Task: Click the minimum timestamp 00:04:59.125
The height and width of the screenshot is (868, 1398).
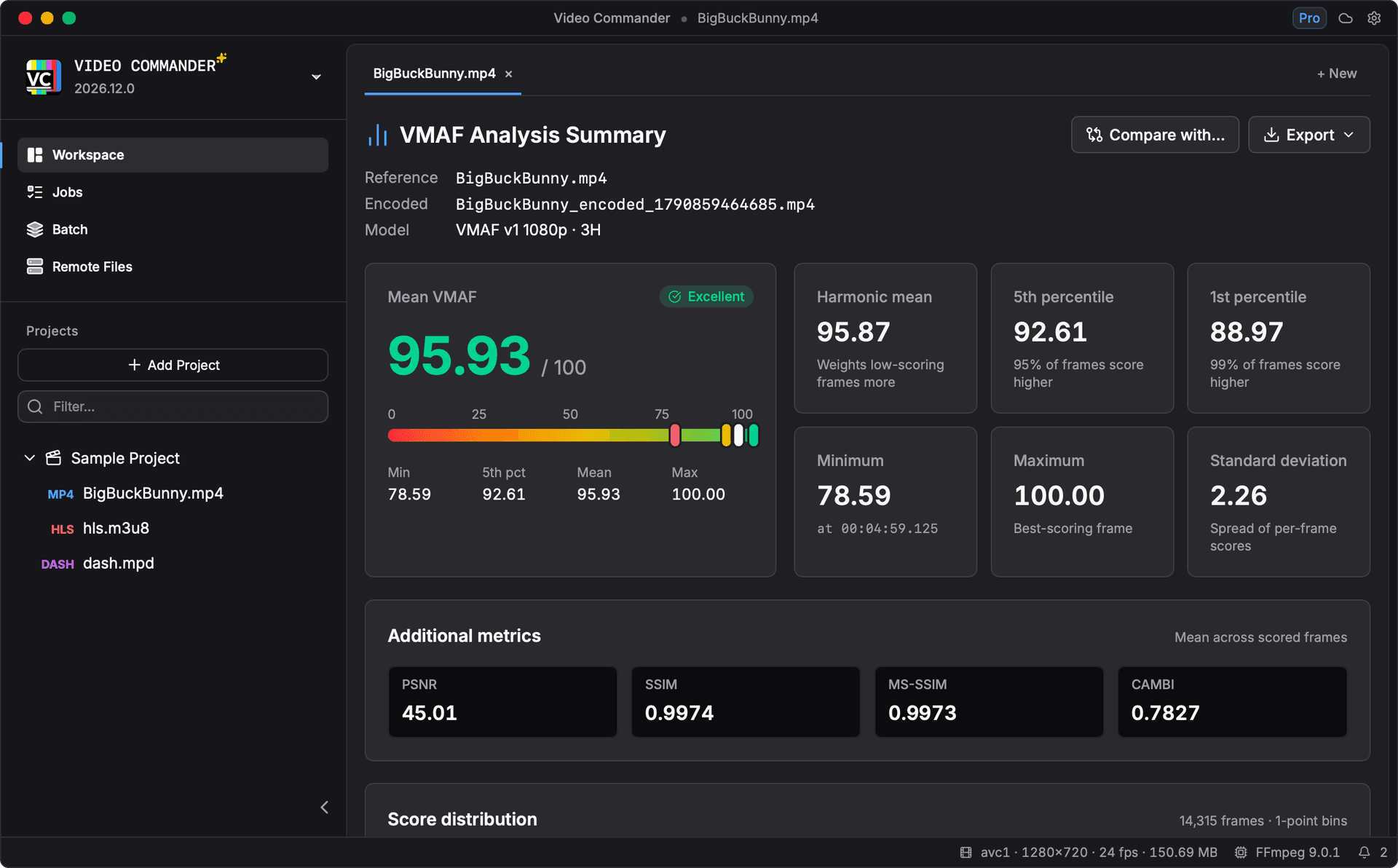Action: click(x=889, y=529)
